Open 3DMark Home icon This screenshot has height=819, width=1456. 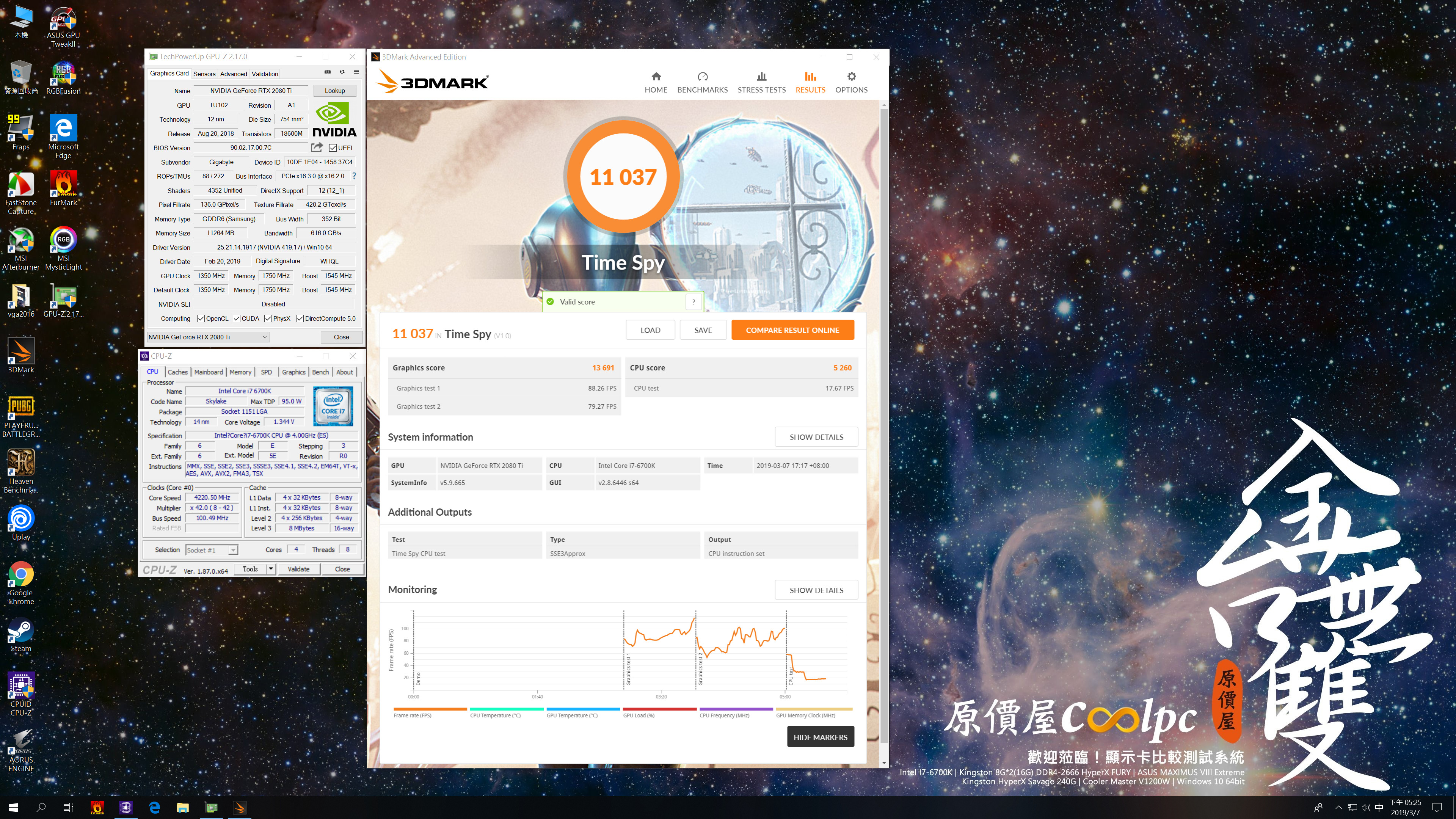tap(656, 83)
